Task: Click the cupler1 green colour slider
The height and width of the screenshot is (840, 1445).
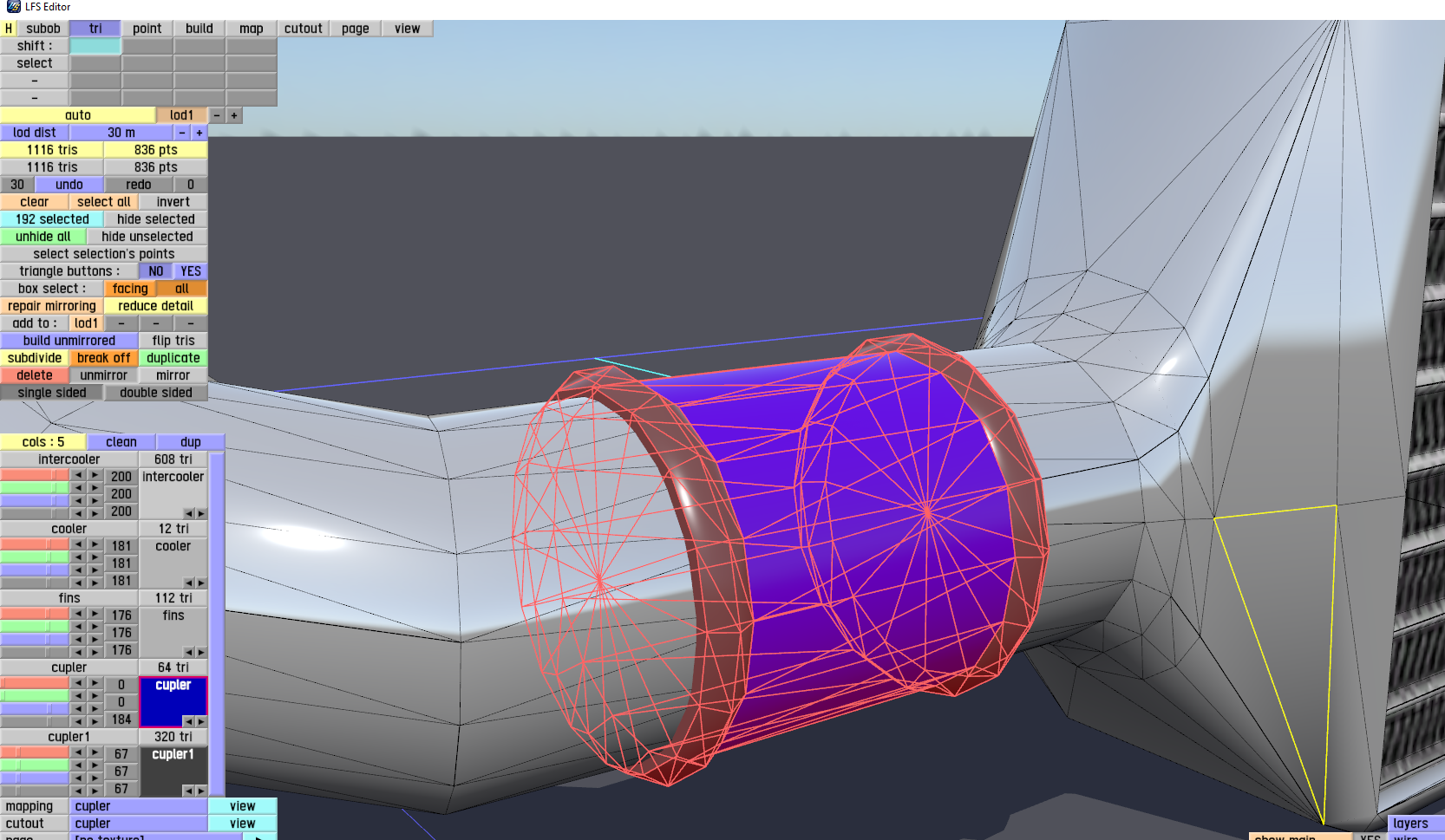Action: [35, 765]
